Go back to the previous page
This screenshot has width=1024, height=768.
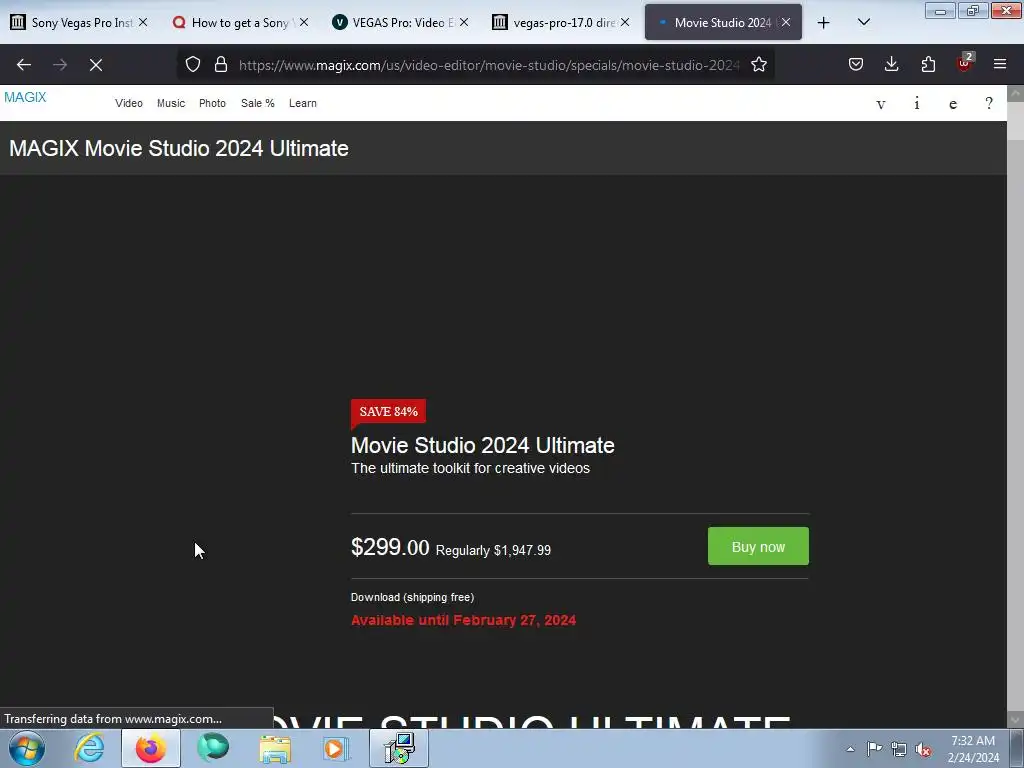point(24,65)
